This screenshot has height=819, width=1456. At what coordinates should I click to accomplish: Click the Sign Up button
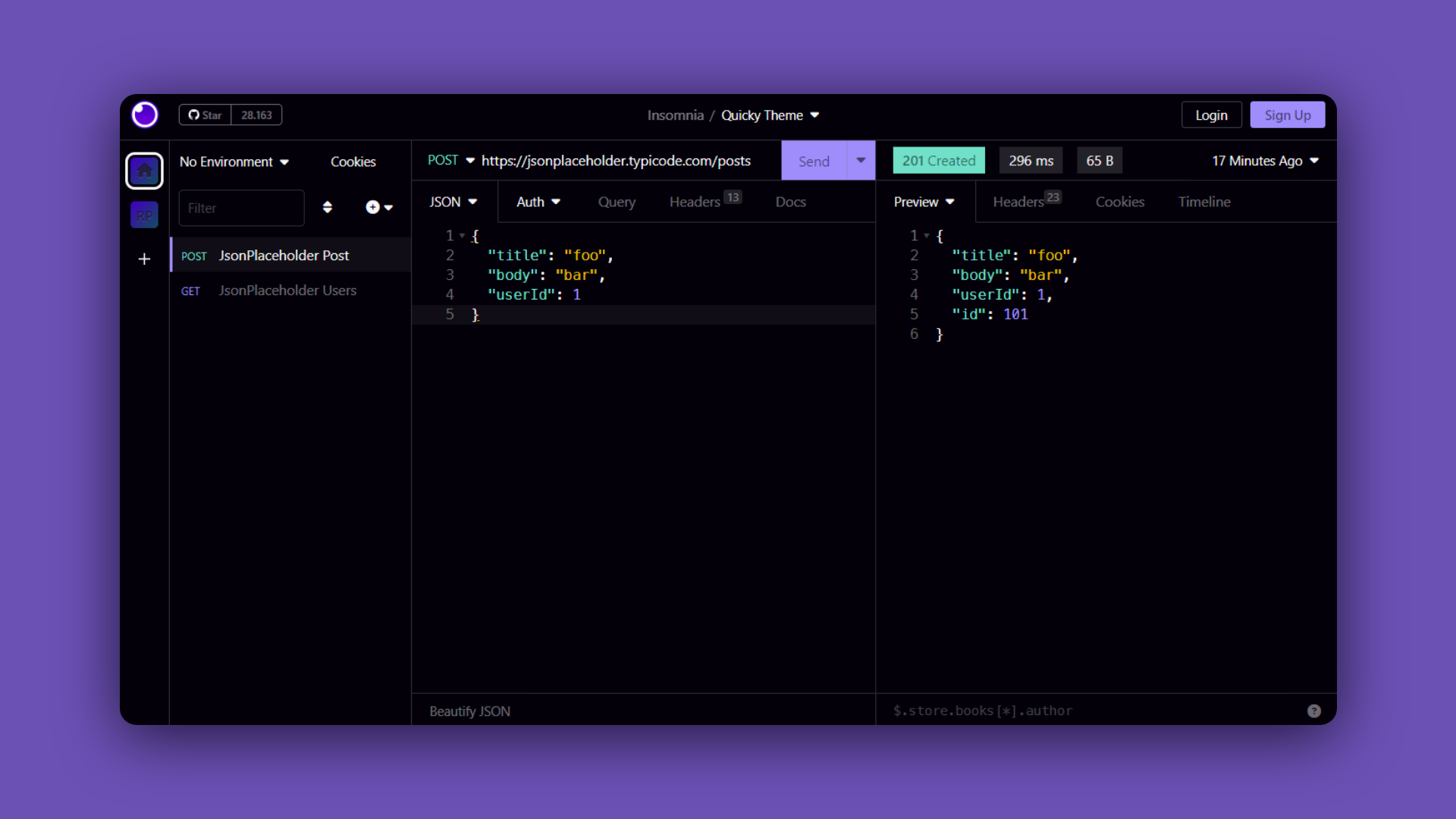tap(1287, 115)
